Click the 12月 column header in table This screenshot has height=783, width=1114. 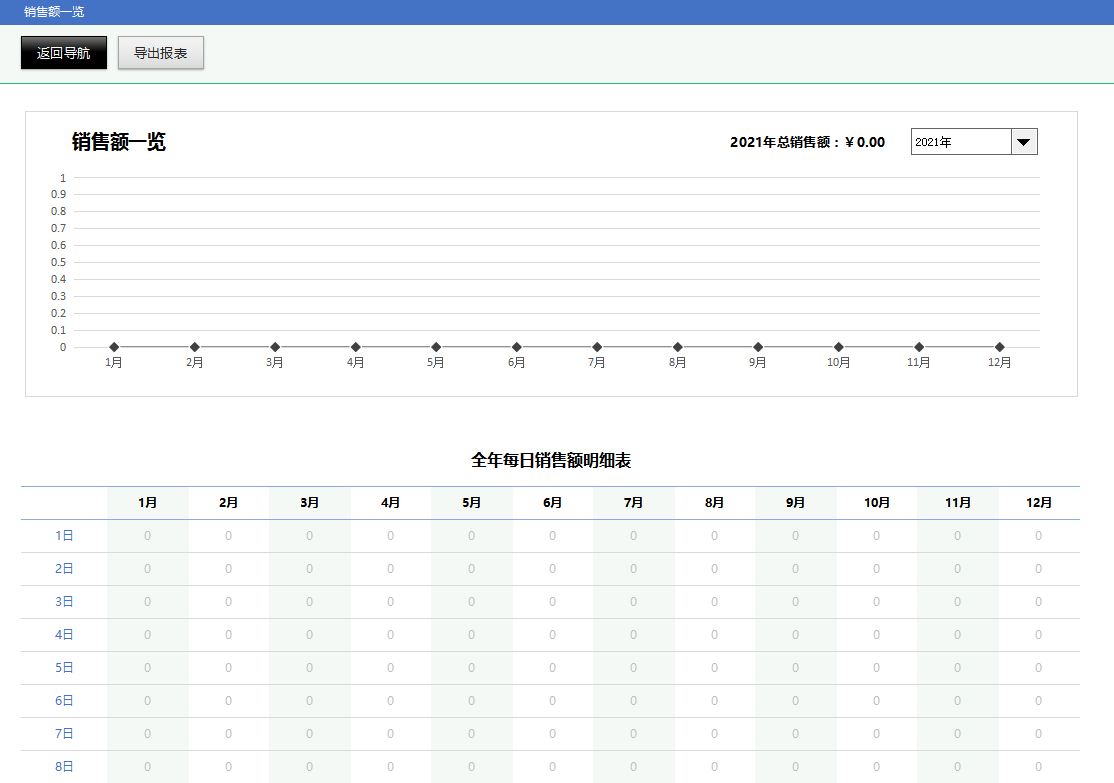(1039, 502)
